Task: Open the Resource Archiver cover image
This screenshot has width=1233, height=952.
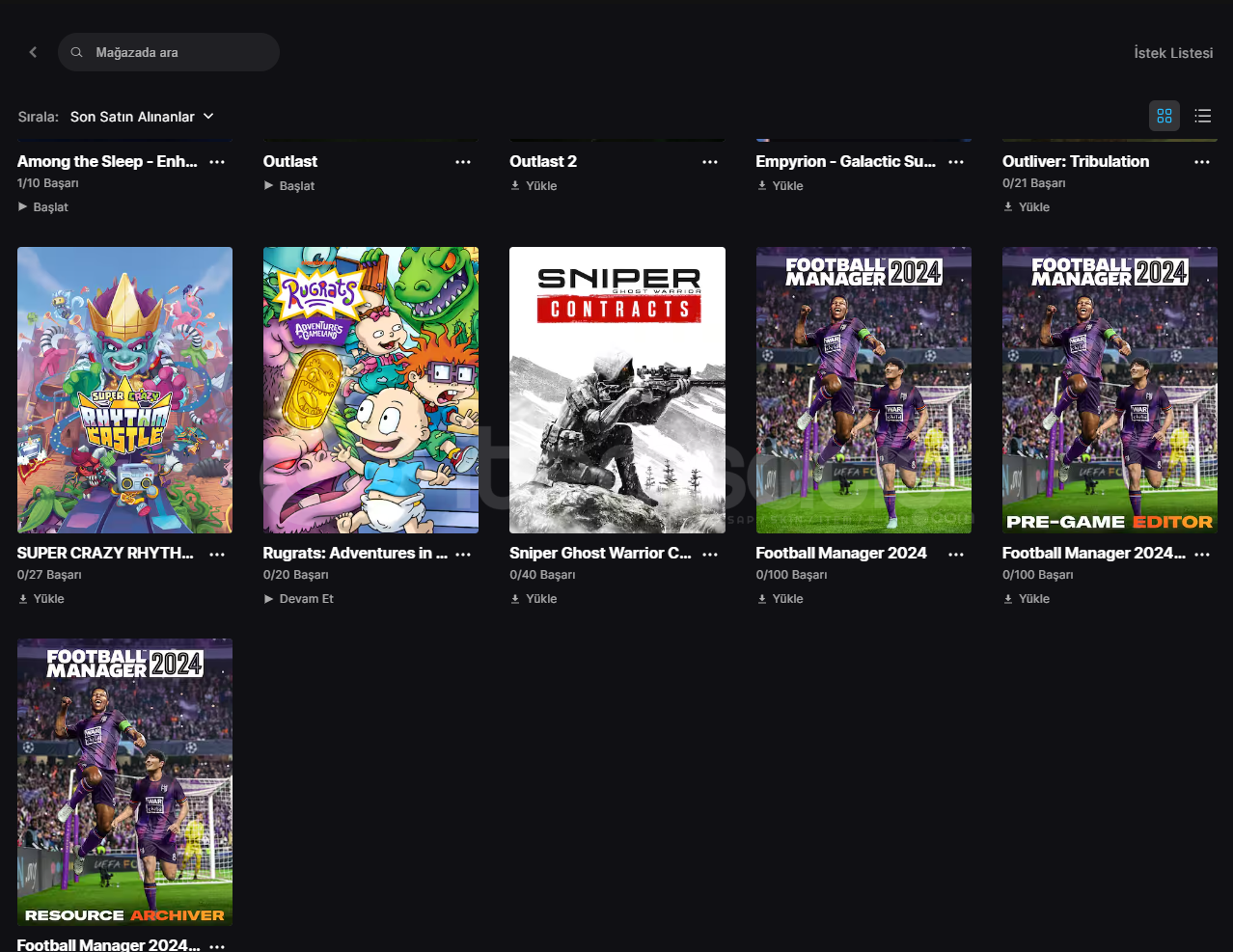Action: point(124,782)
